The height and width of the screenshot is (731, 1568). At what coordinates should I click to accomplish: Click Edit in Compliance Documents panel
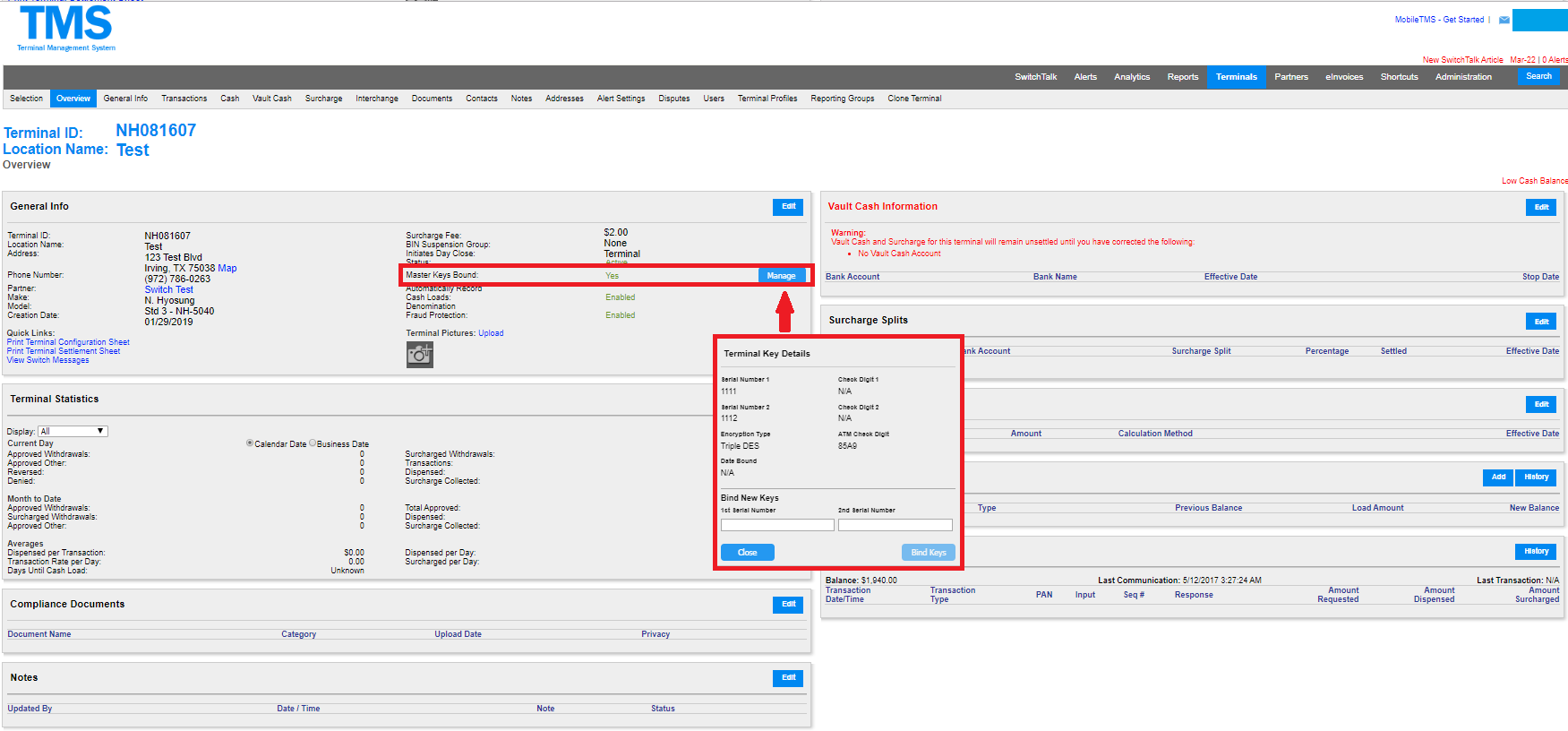tap(788, 605)
